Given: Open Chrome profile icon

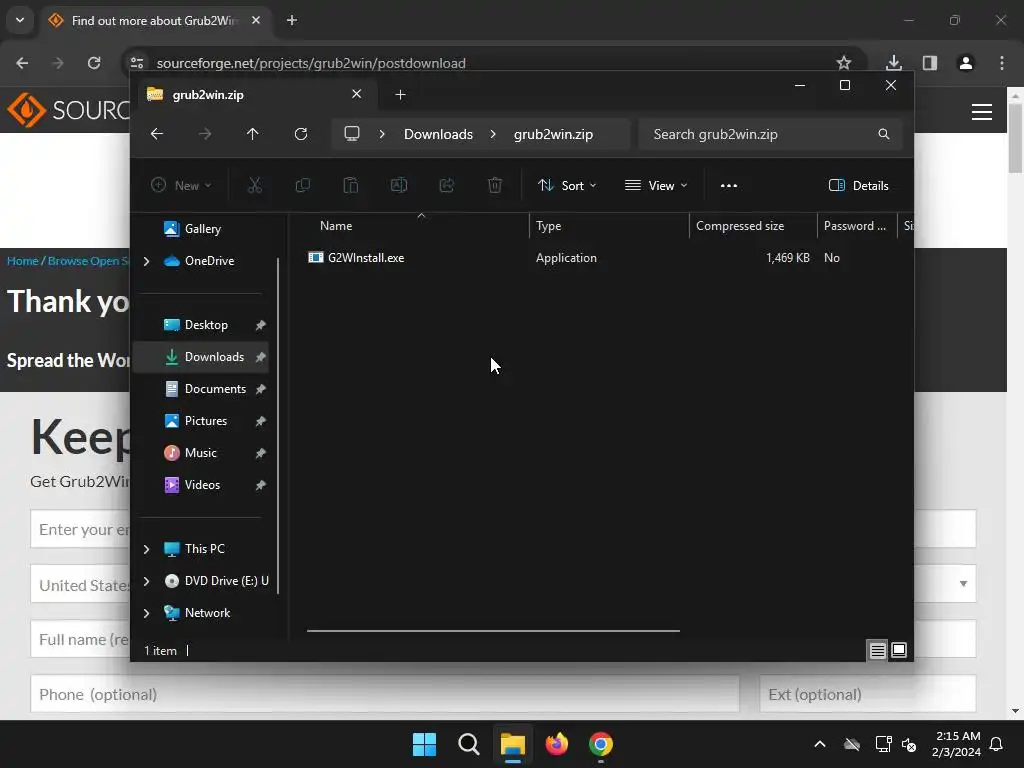Looking at the screenshot, I should click(966, 63).
